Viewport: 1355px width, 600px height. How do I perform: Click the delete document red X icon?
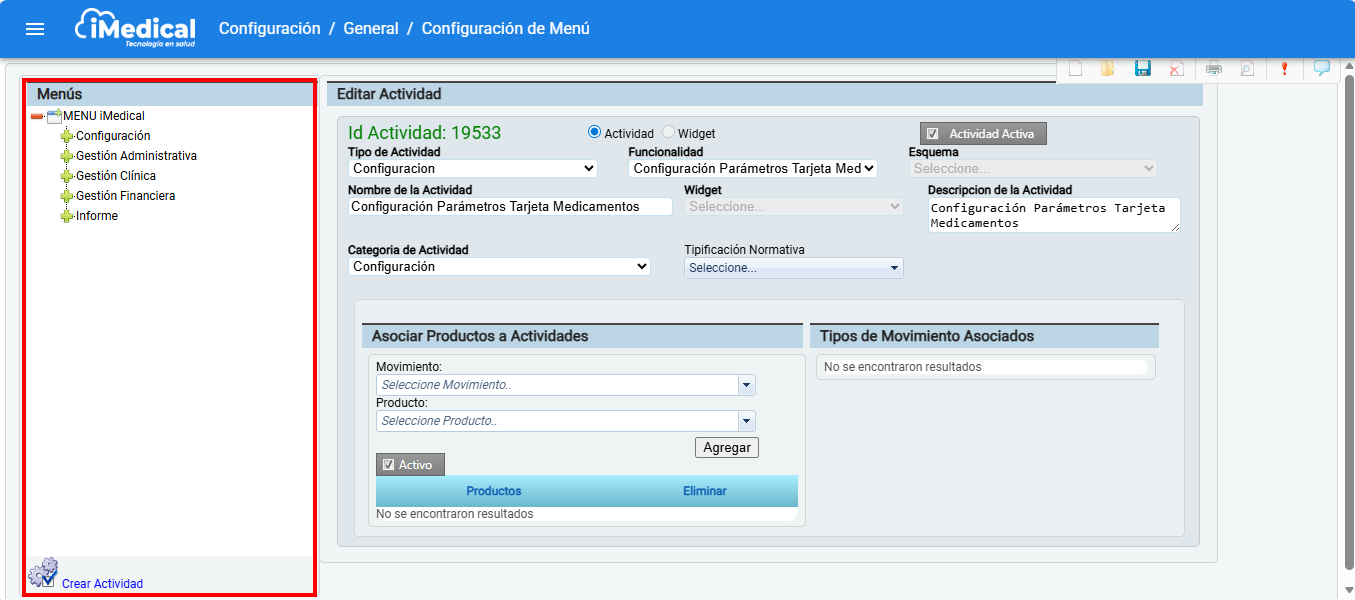[x=1177, y=68]
